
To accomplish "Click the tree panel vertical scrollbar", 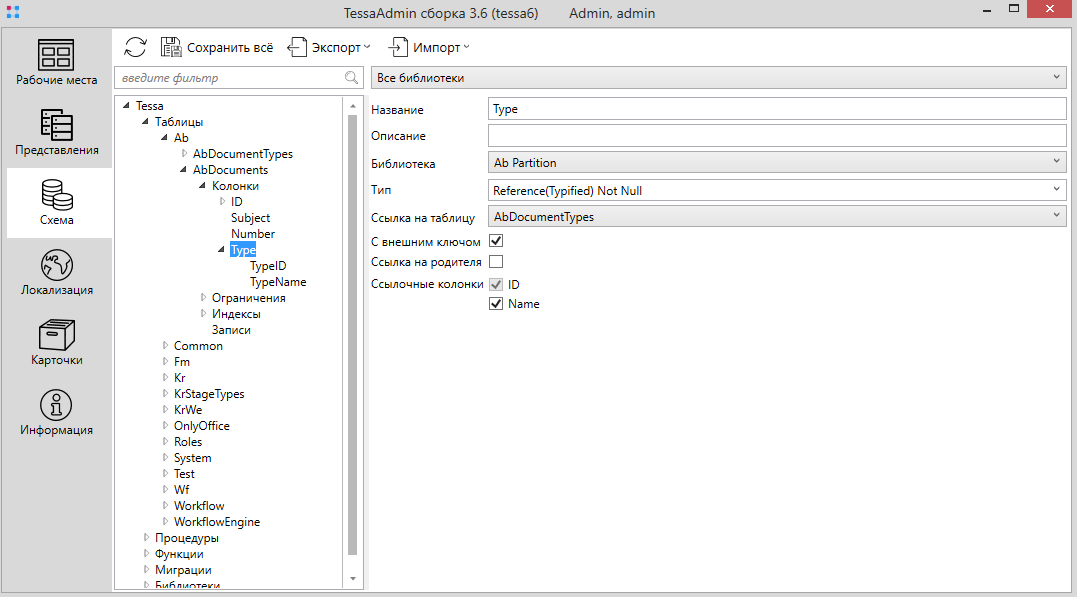I will [x=352, y=330].
